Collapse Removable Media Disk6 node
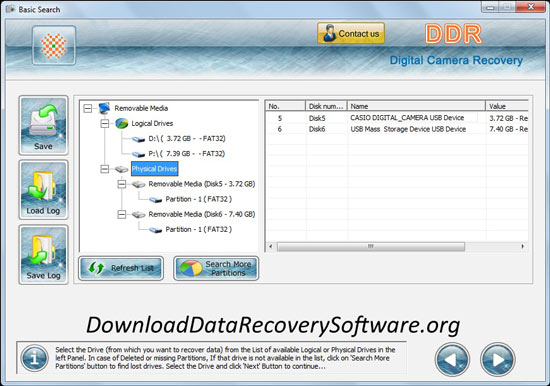The height and width of the screenshot is (386, 550). tap(121, 214)
